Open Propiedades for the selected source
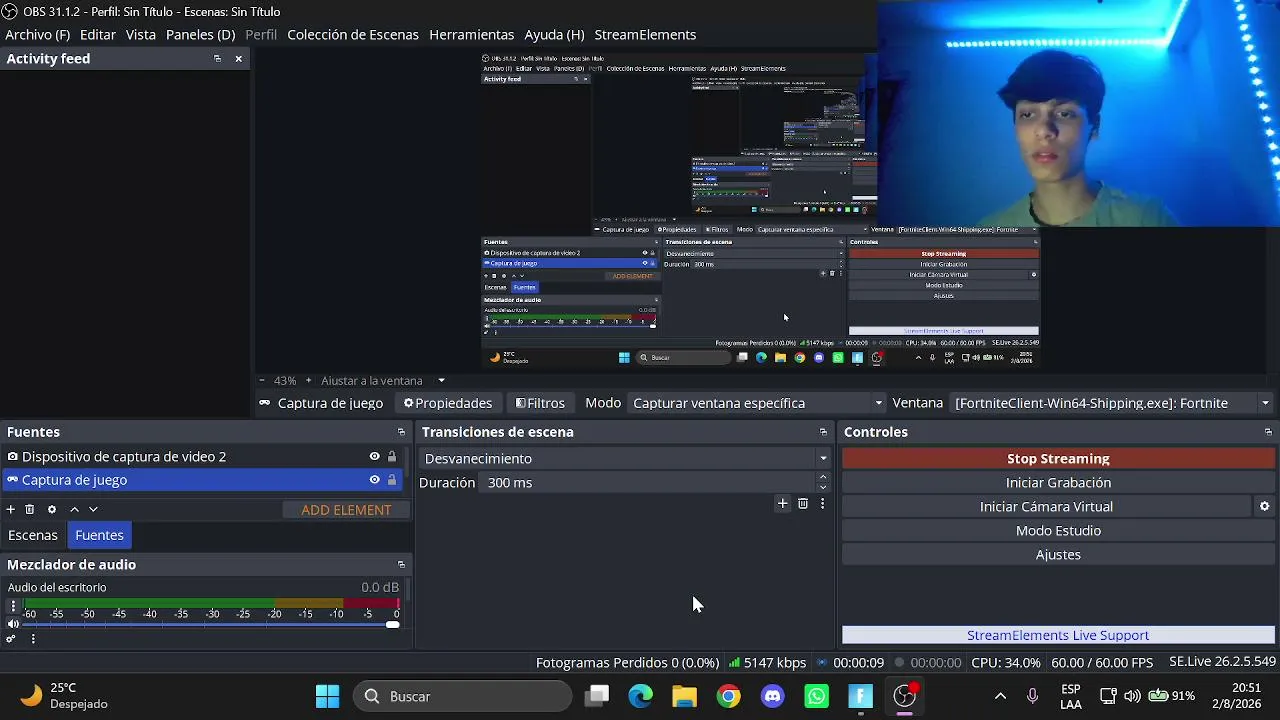This screenshot has width=1280, height=720. point(448,403)
